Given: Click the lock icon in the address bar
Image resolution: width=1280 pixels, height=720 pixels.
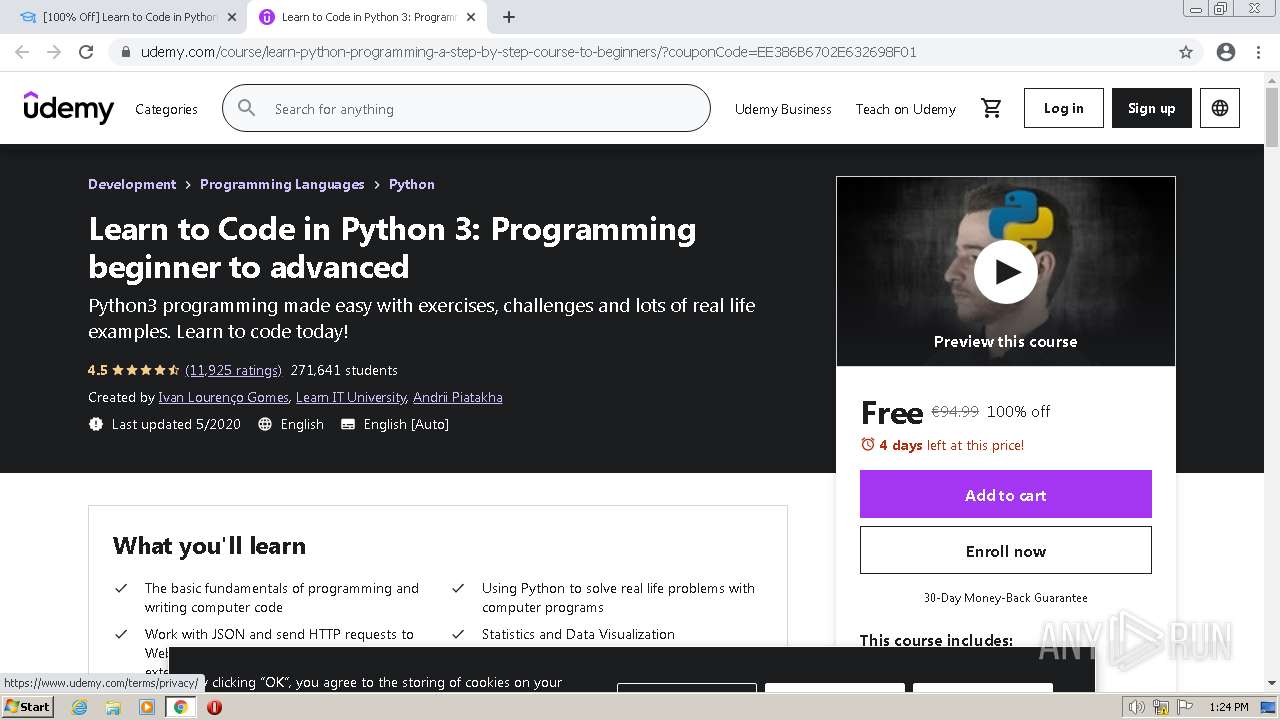Looking at the screenshot, I should click(x=125, y=52).
